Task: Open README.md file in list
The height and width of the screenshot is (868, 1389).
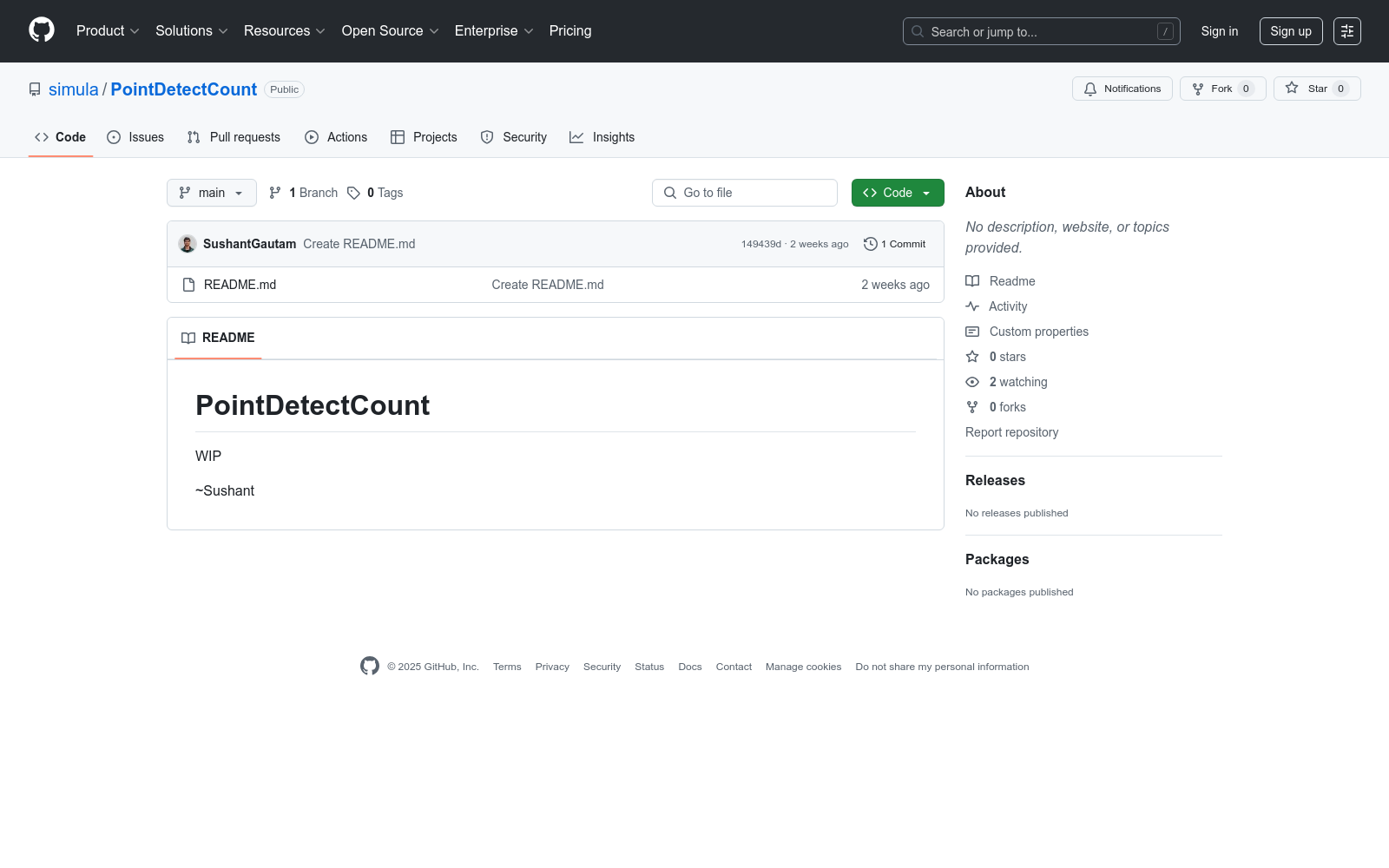Action: (x=240, y=285)
